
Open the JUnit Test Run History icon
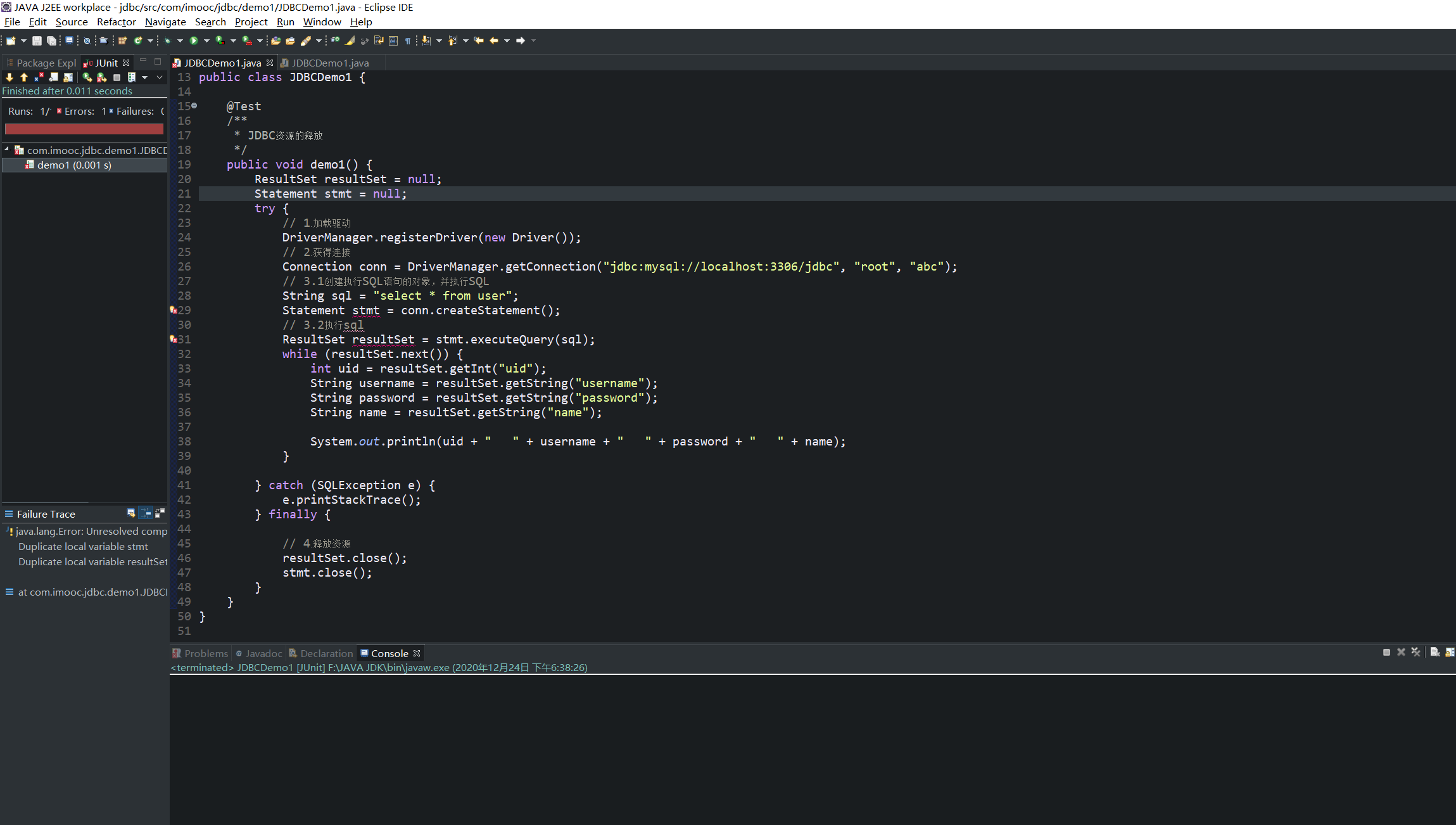coord(132,77)
